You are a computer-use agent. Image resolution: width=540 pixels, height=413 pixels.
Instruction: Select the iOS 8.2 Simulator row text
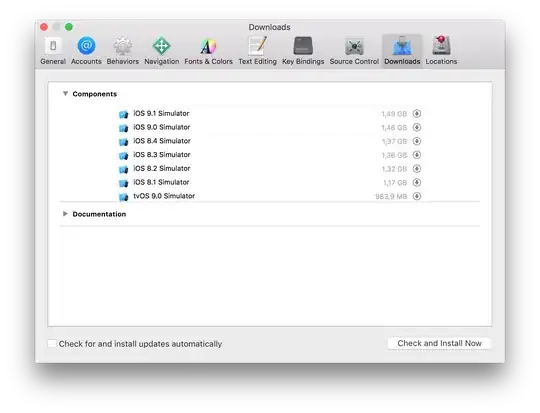pyautogui.click(x=162, y=168)
